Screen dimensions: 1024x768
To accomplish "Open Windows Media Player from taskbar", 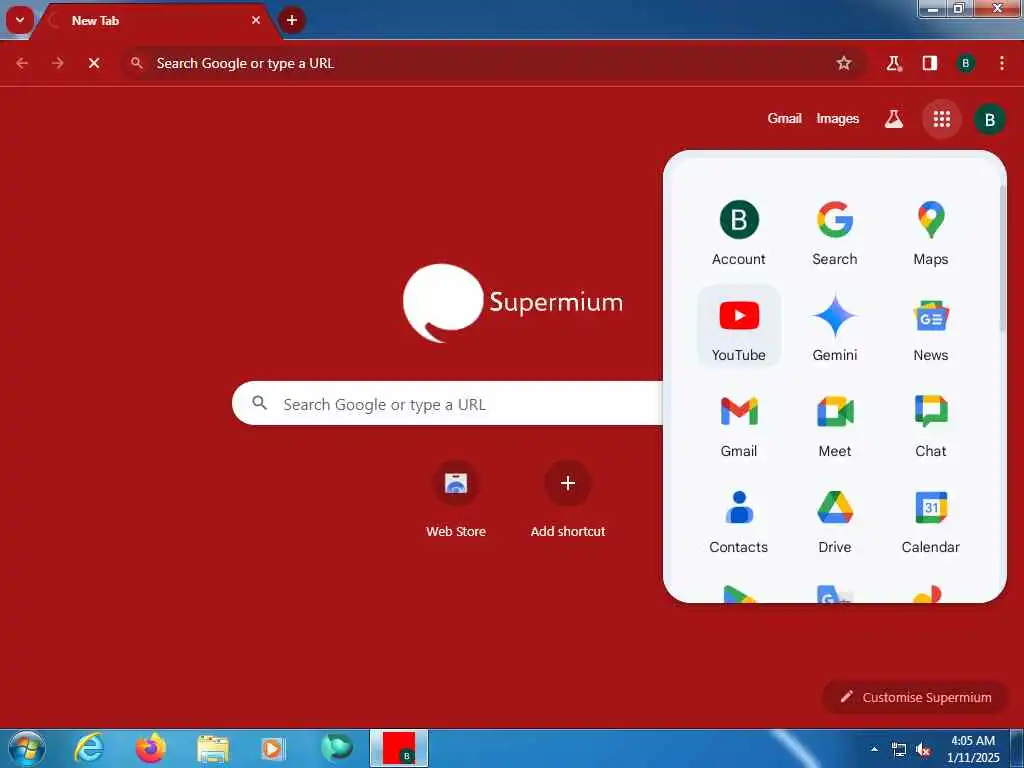I will pos(273,749).
